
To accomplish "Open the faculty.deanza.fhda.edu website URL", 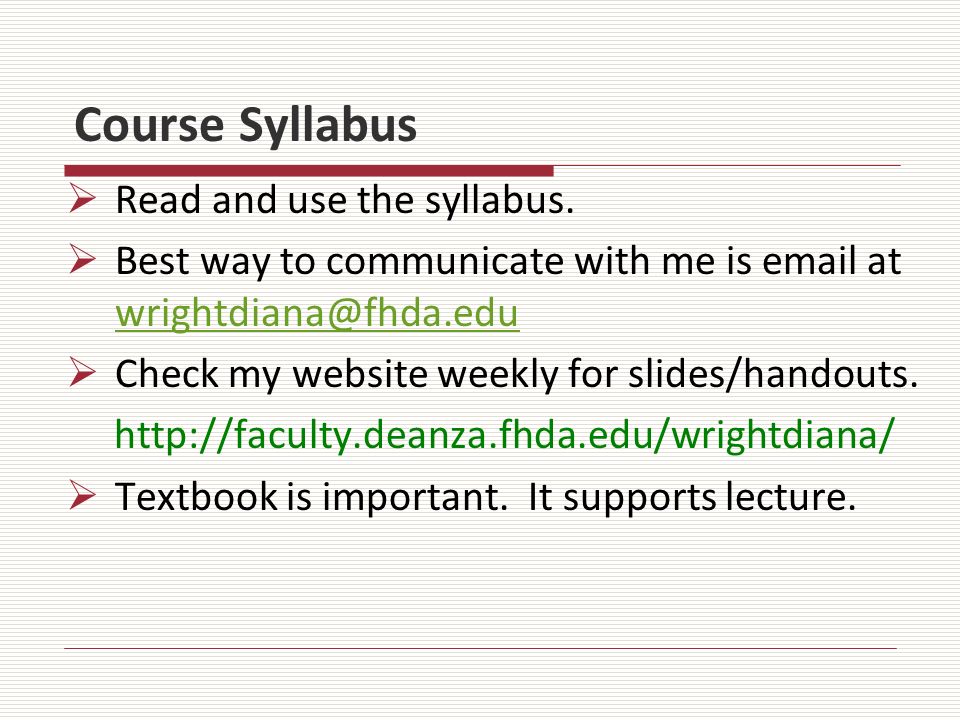I will click(505, 434).
